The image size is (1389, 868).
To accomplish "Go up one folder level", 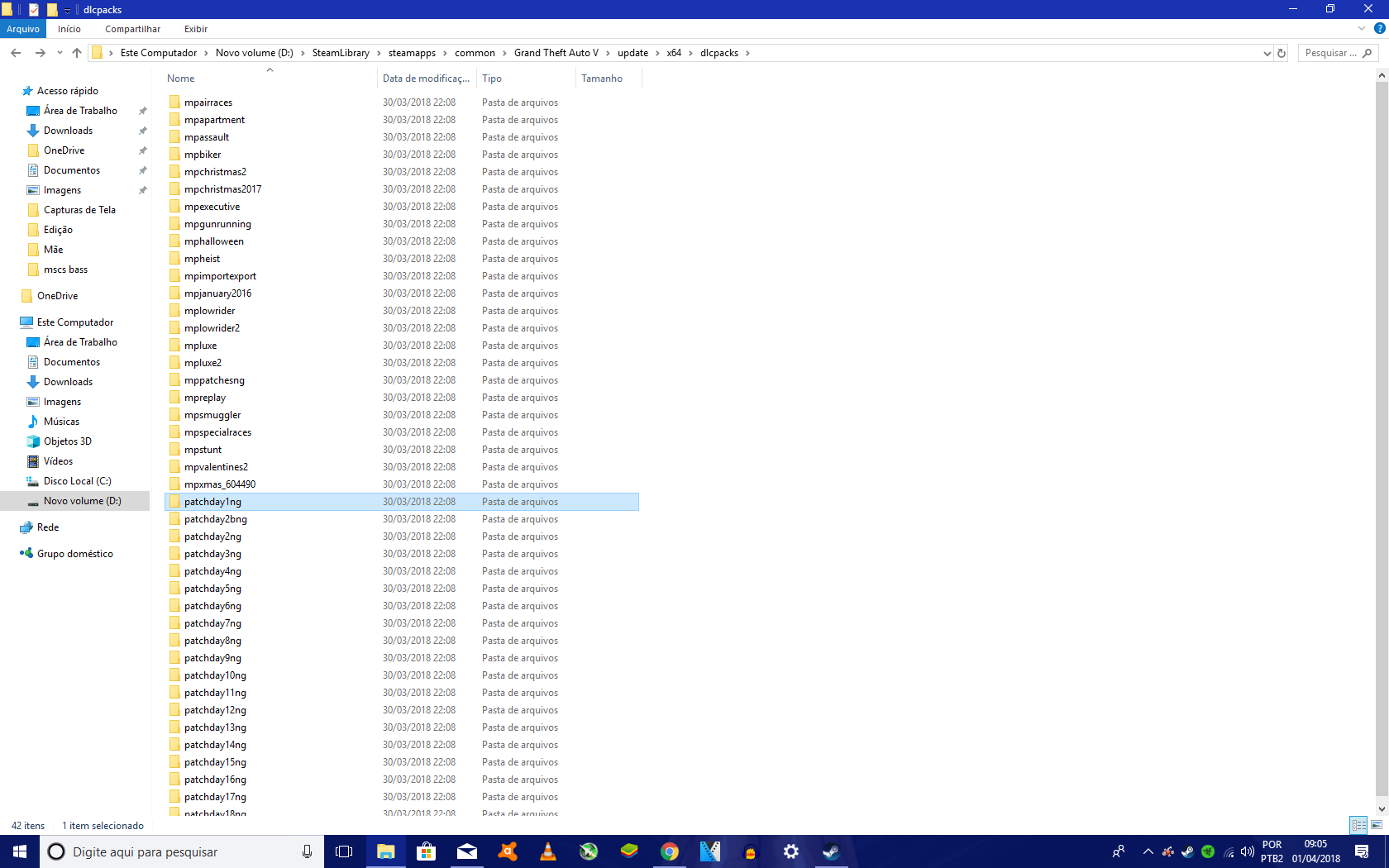I will (77, 53).
